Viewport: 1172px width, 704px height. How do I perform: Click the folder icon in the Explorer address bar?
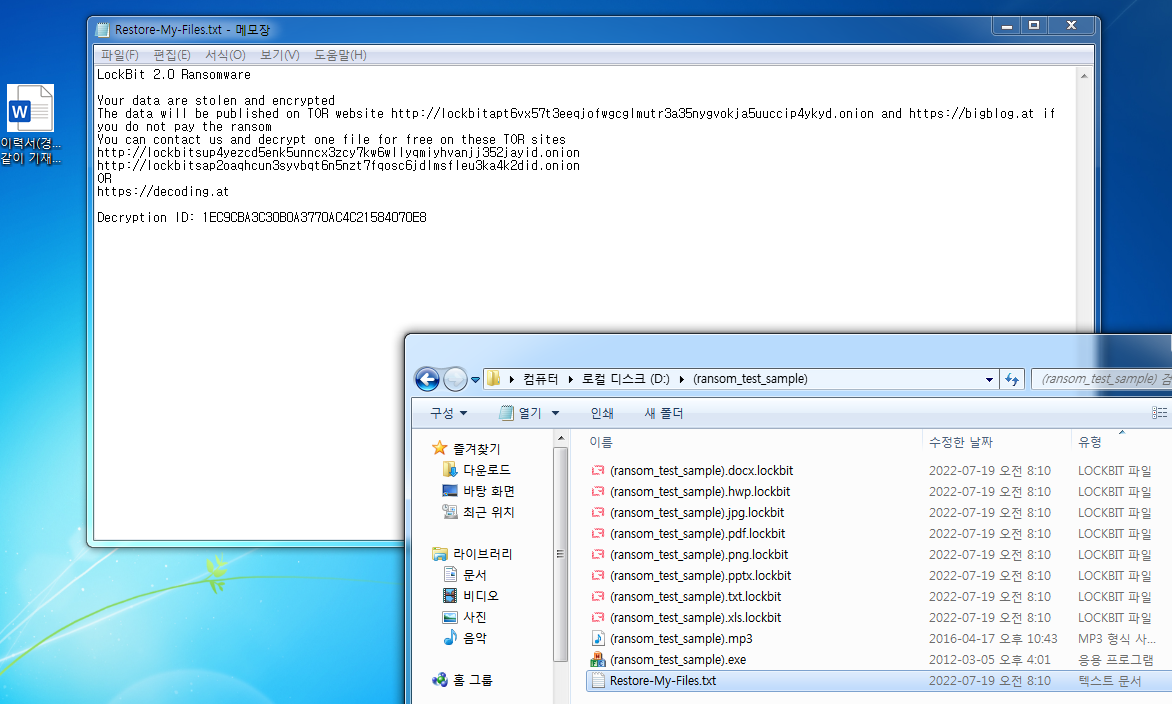[493, 379]
